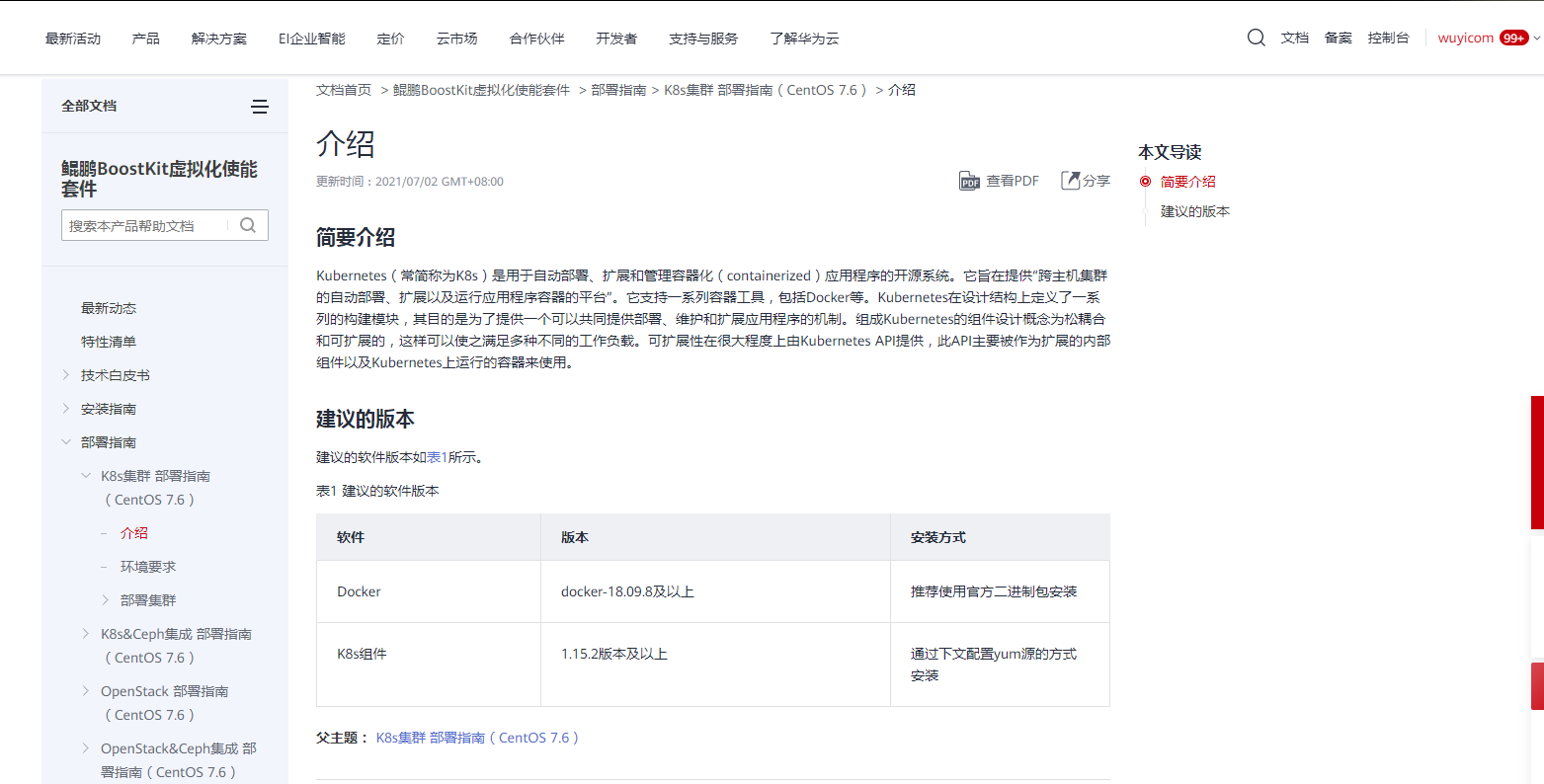Click the 文档首页 breadcrumb
Screen dimensions: 1544x784
coord(344,90)
